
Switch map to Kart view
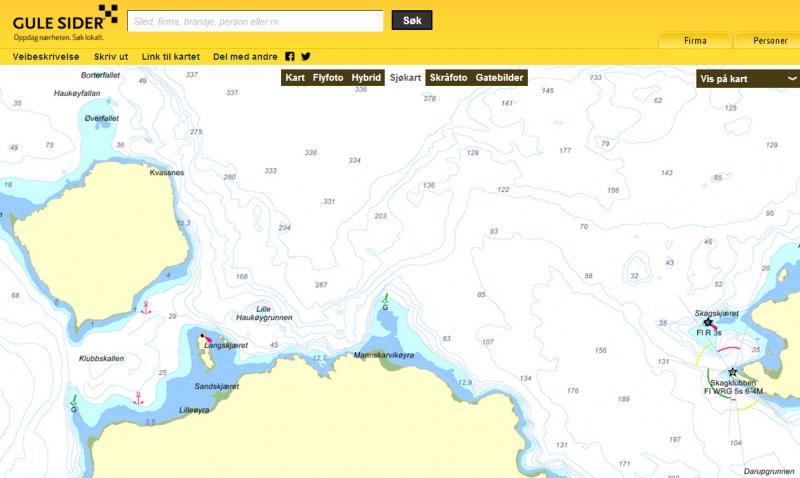pos(295,77)
